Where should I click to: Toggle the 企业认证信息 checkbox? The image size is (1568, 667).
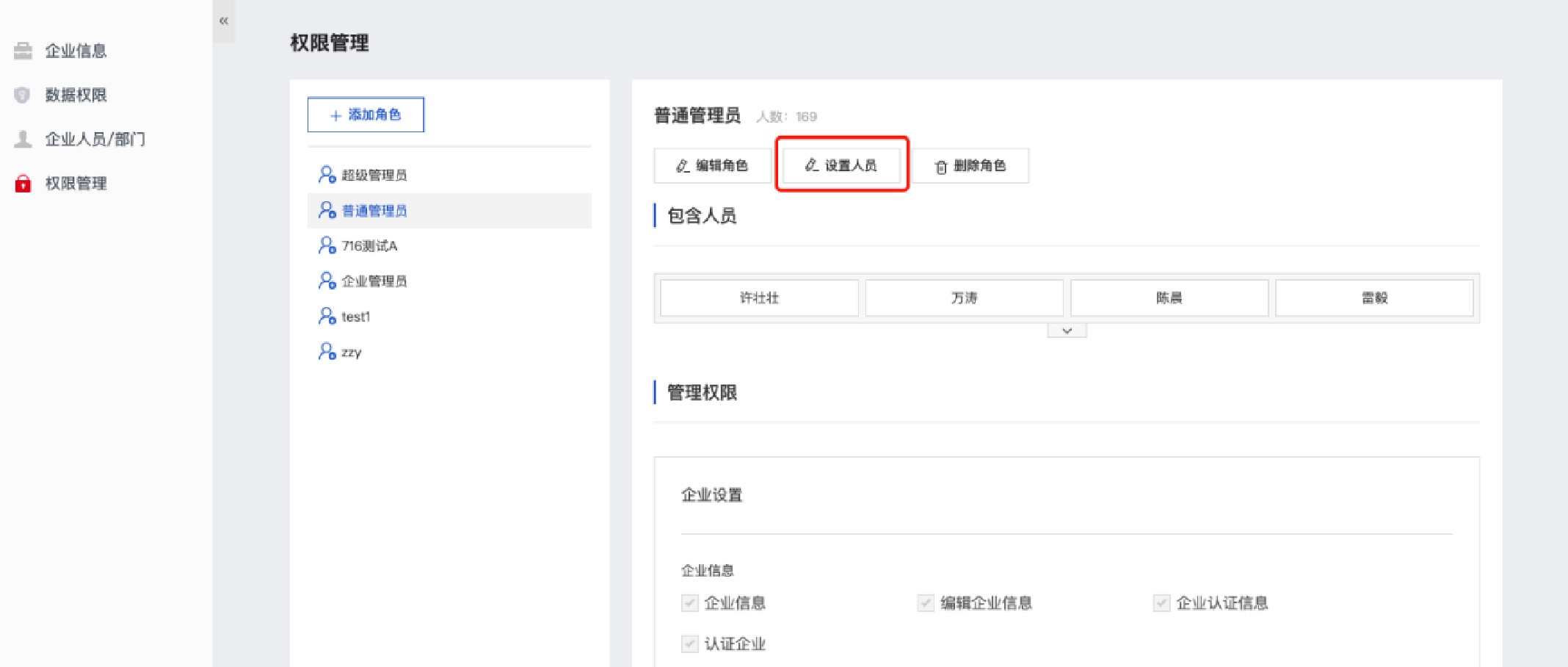[x=1161, y=603]
